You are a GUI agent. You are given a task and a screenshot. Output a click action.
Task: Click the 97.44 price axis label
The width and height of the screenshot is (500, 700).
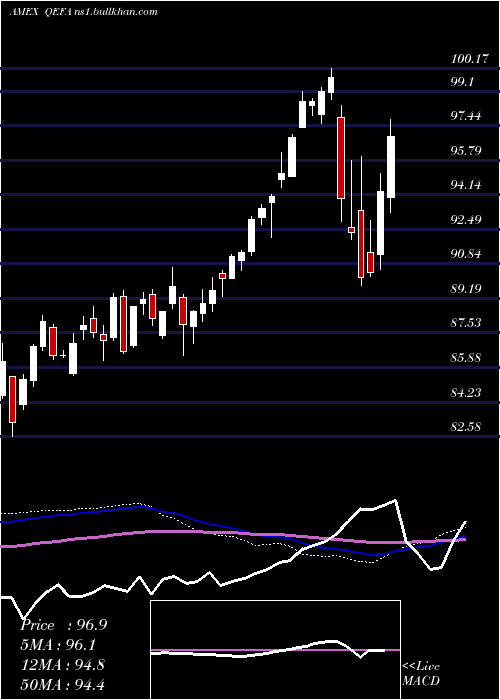click(466, 116)
